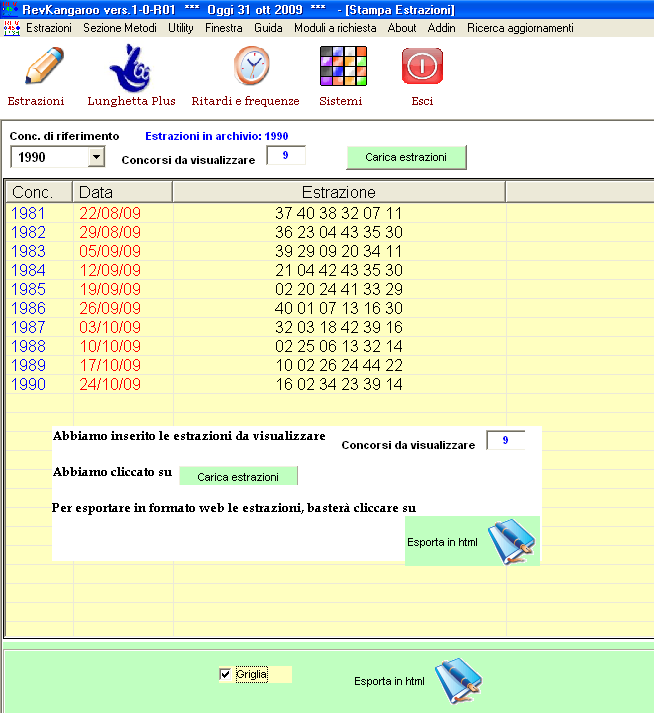Viewport: 654px width, 713px height.
Task: Expand the Conc. di riferimento dropdown
Action: [96, 157]
